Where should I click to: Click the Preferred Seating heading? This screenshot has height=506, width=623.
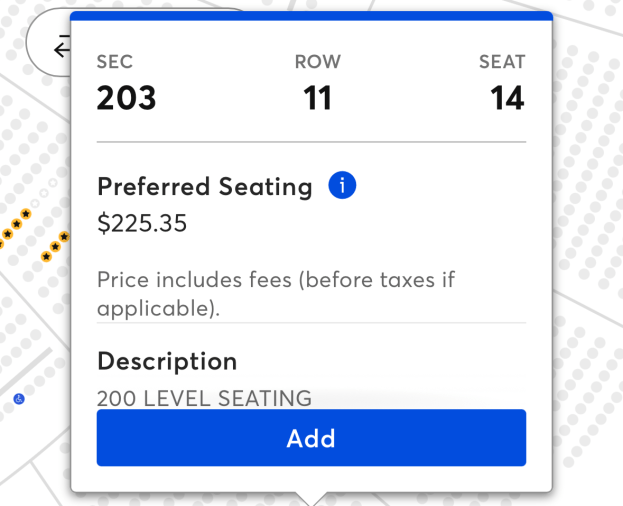tap(204, 186)
